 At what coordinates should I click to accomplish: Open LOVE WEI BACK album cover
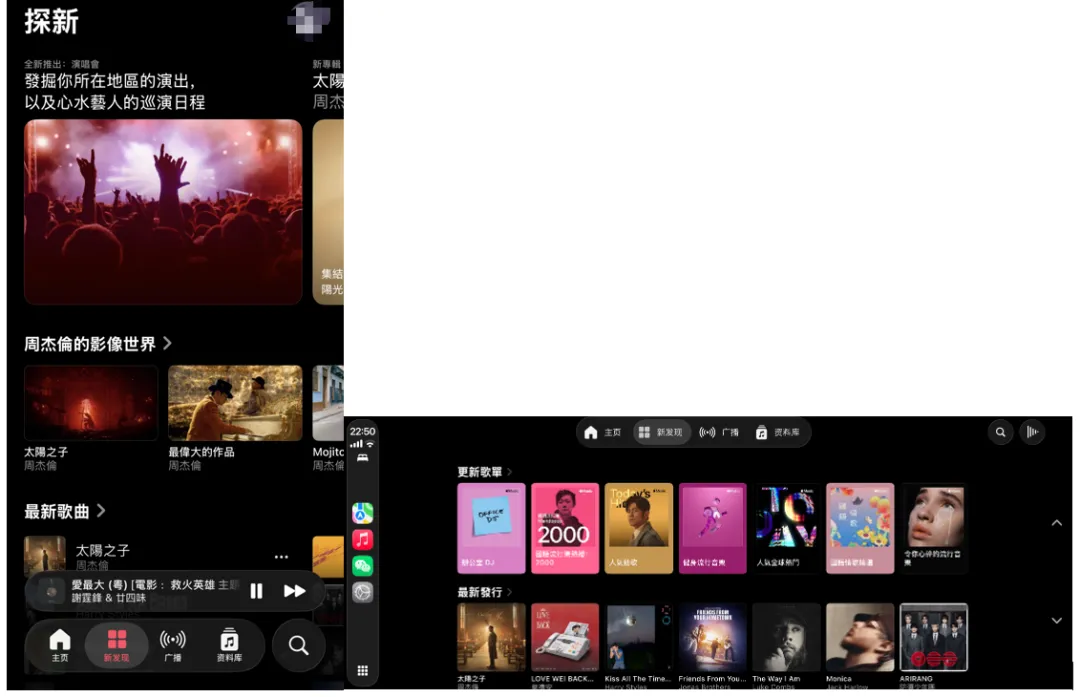565,637
